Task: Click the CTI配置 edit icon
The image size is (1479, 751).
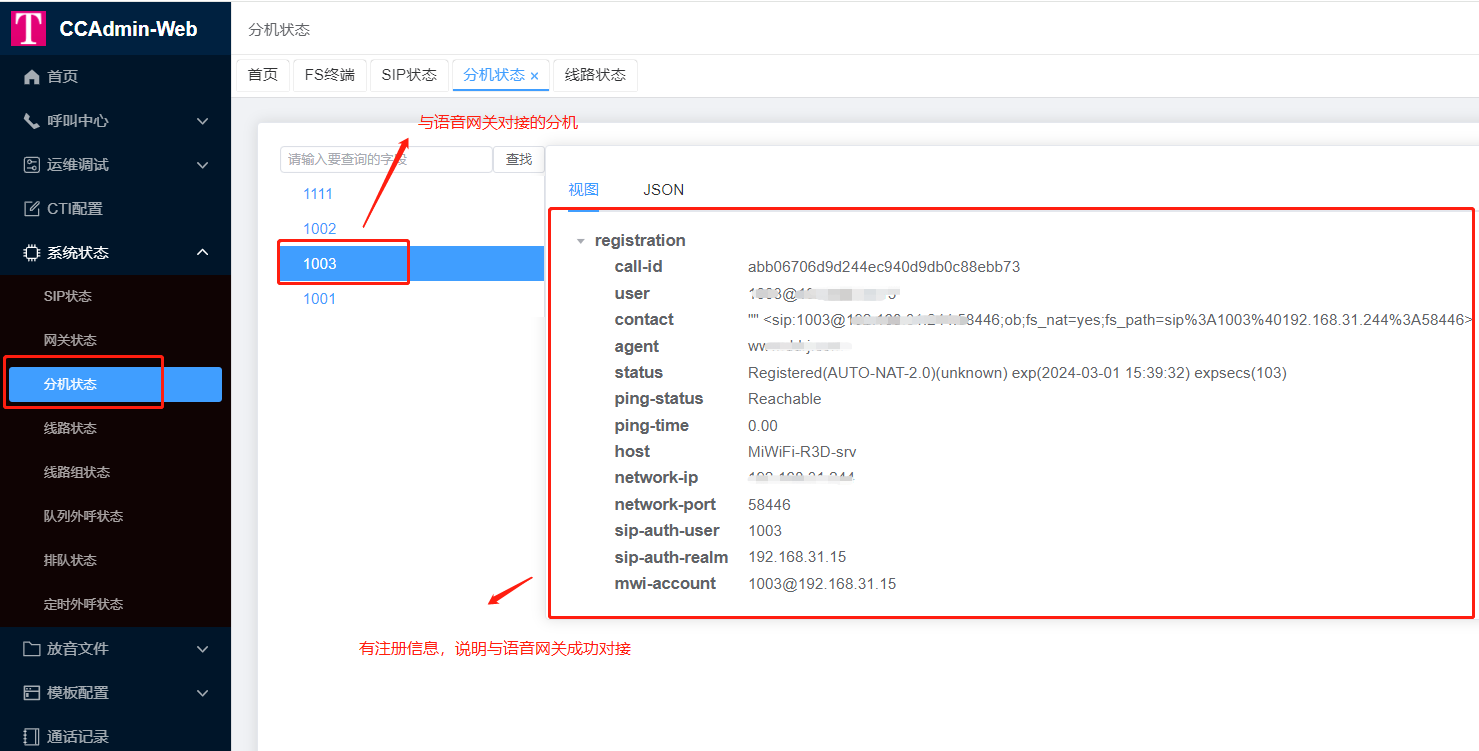Action: pos(32,209)
